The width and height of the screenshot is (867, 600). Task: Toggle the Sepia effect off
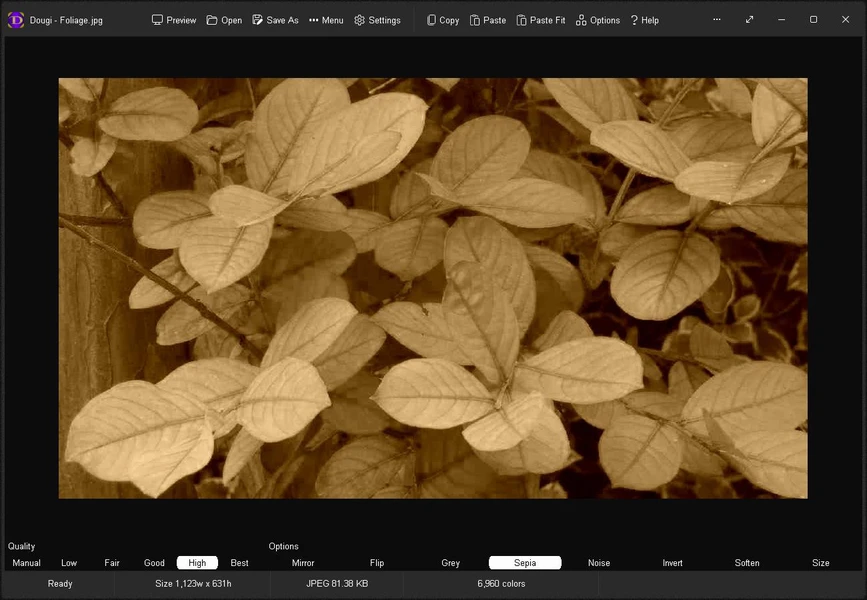tap(525, 563)
